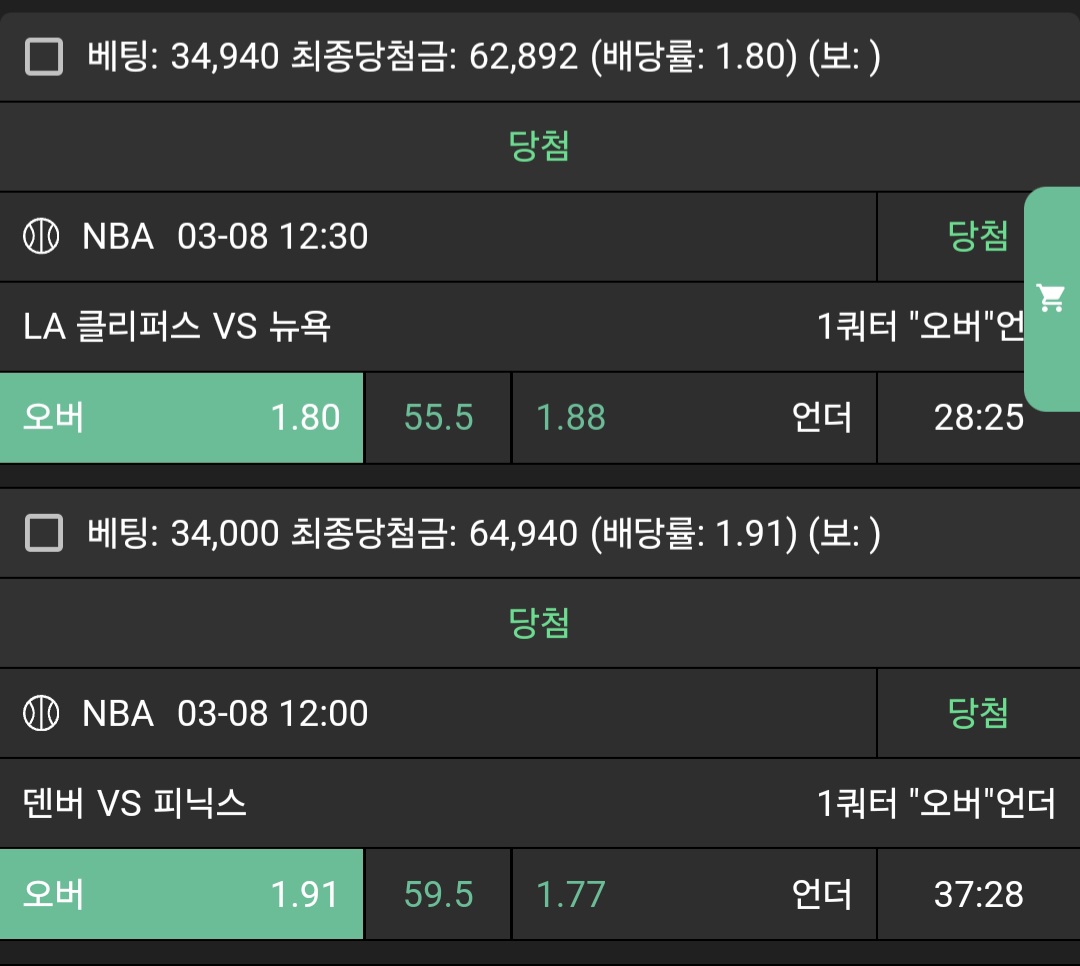Click basketball icon for 12:30 NBA game
This screenshot has height=966, width=1080.
[41, 237]
